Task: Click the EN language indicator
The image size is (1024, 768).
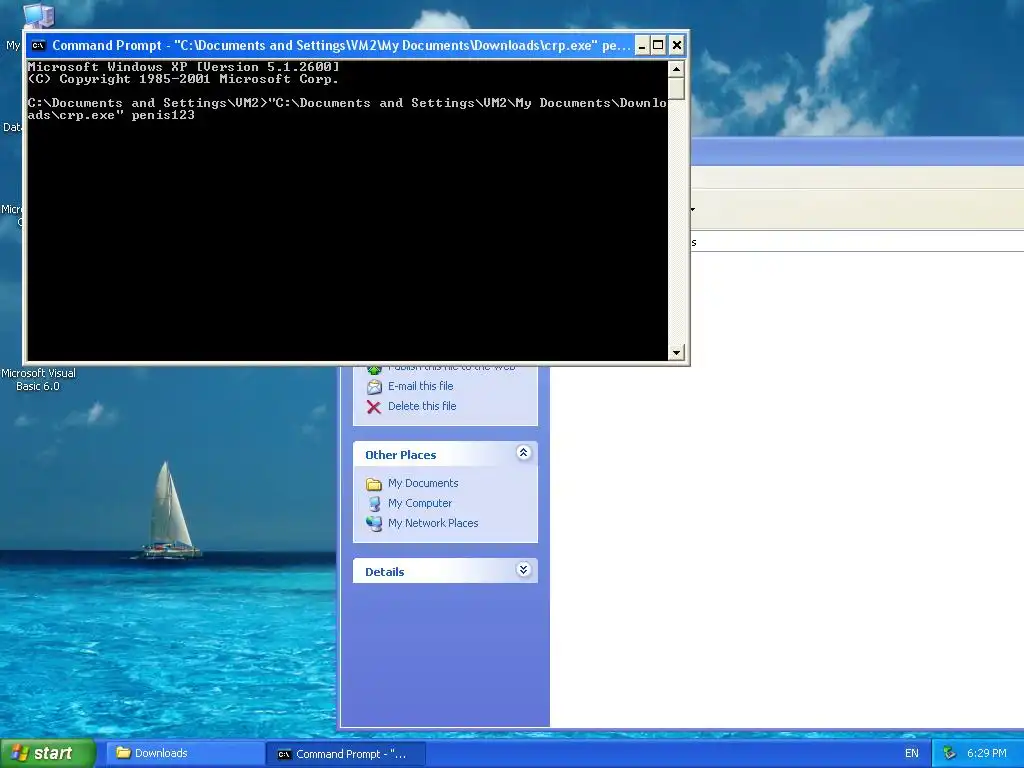Action: point(912,754)
